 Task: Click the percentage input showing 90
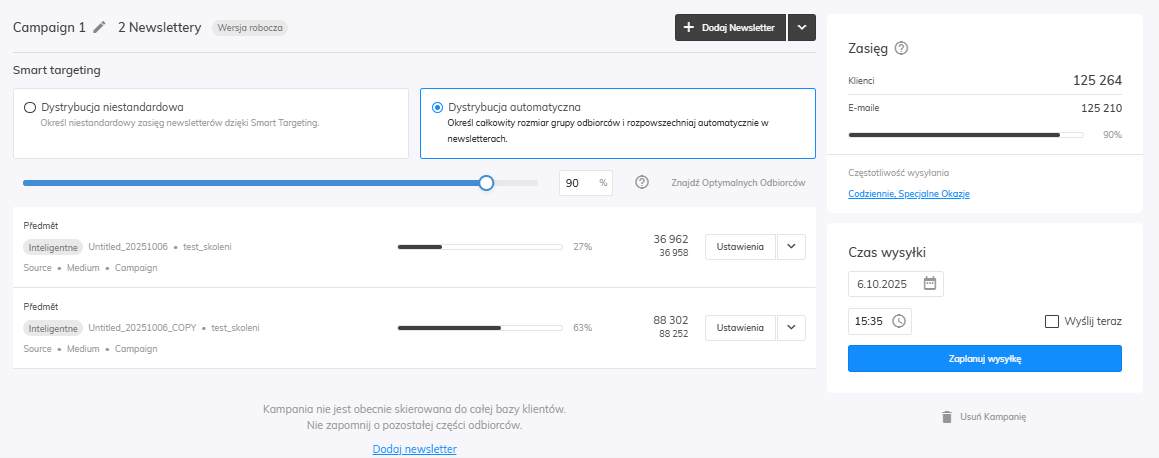click(577, 183)
